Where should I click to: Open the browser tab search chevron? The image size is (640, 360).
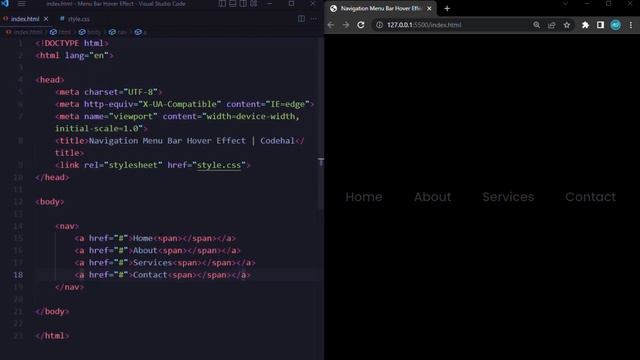tap(565, 4)
